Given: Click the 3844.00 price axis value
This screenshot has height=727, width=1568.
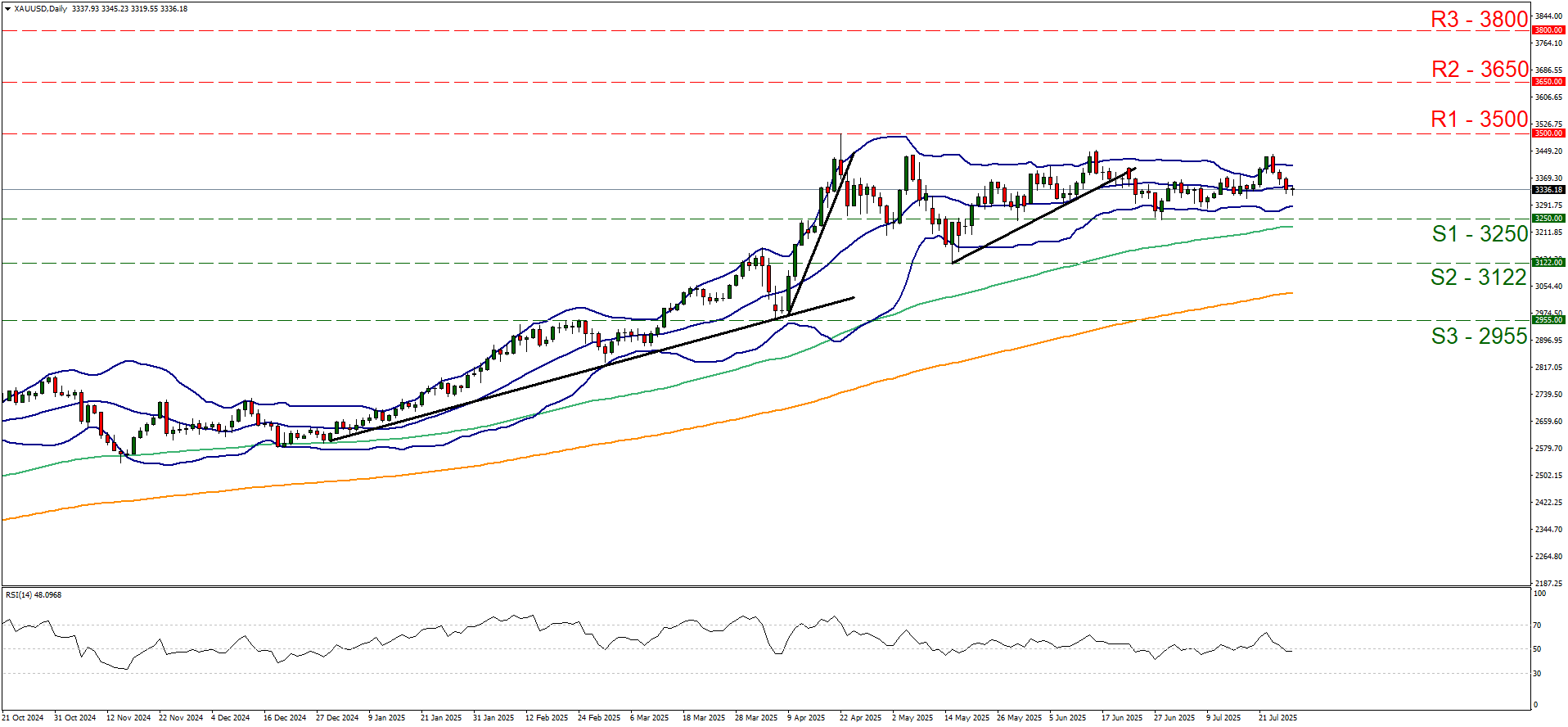Looking at the screenshot, I should click(1548, 16).
